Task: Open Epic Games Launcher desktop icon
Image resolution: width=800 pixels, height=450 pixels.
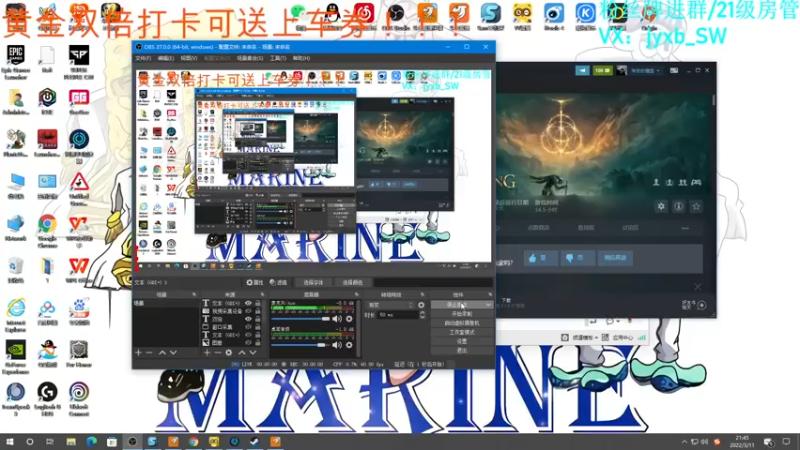Action: click(x=16, y=63)
